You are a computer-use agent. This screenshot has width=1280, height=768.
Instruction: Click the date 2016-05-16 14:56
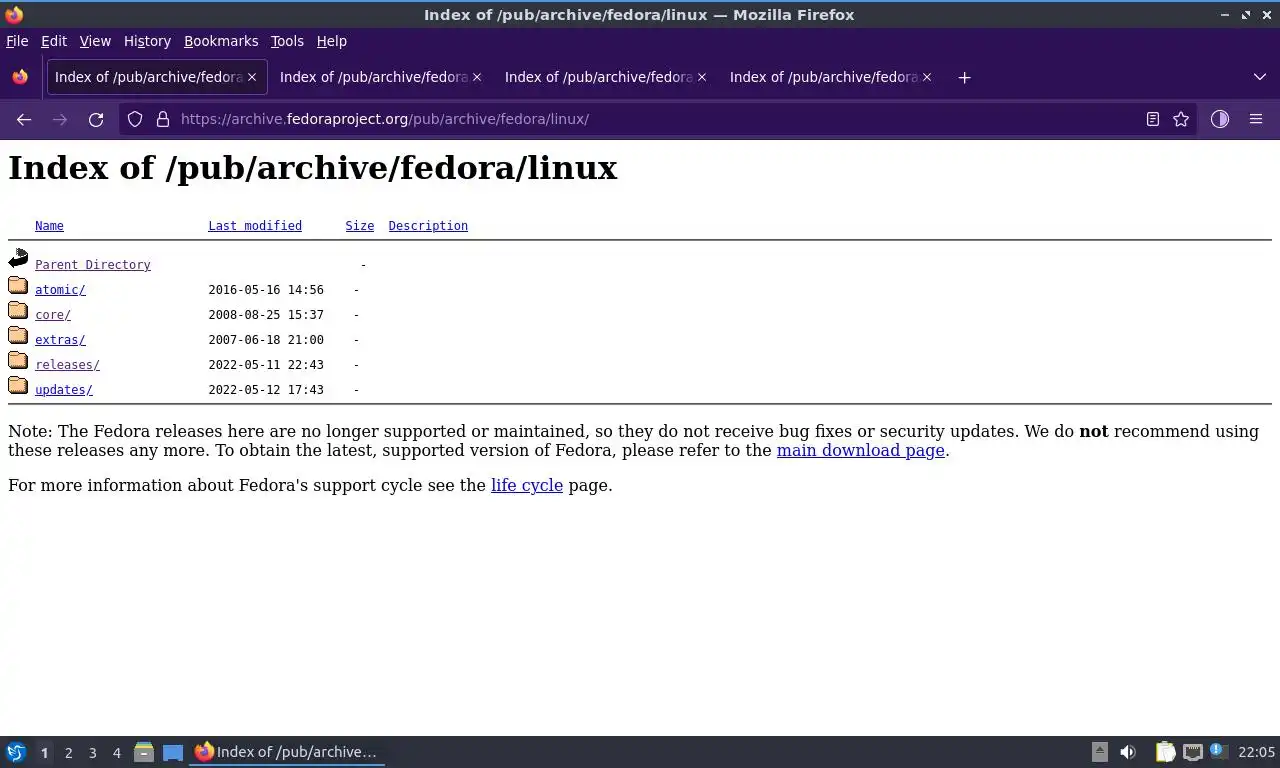266,290
